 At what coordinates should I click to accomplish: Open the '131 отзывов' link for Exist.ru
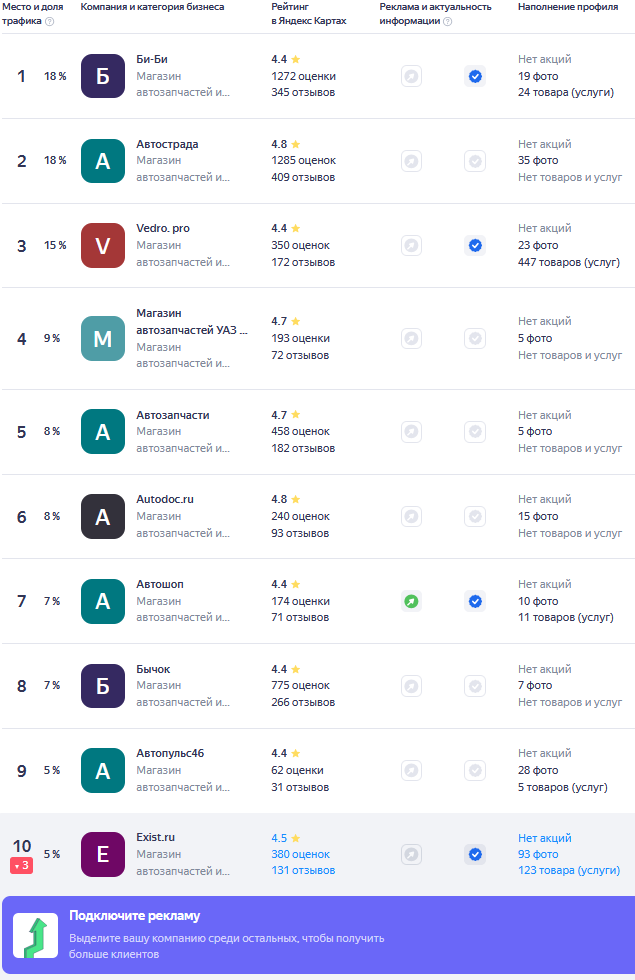[303, 870]
